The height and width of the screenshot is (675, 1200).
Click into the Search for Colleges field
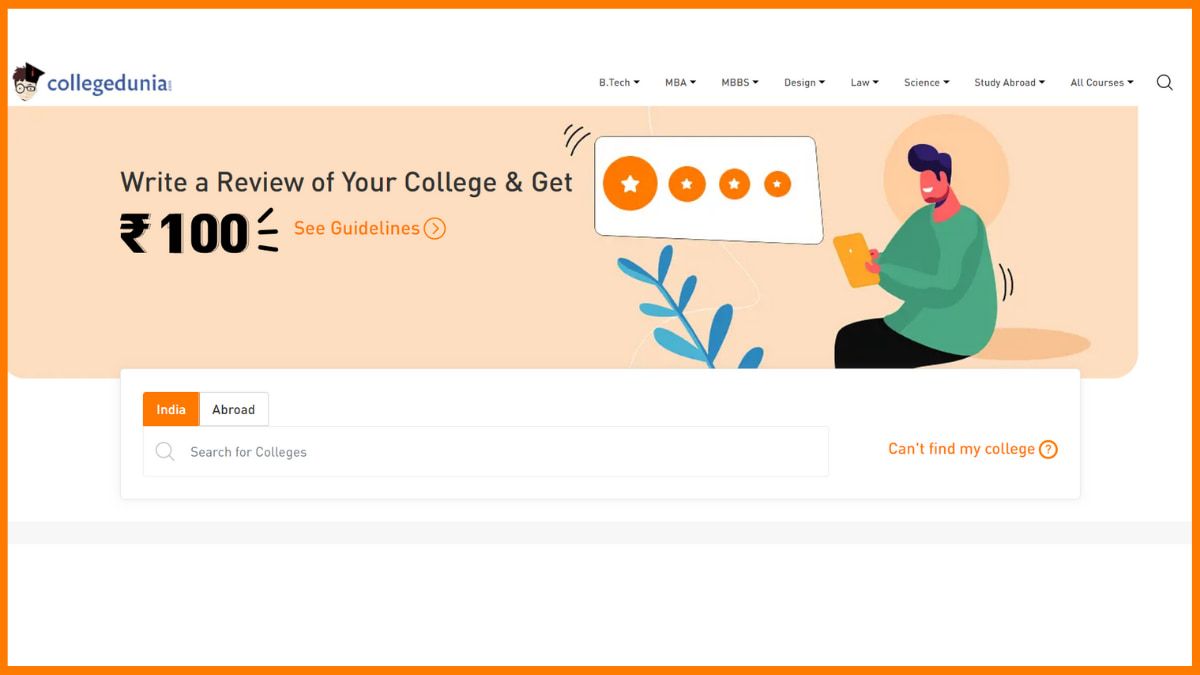tap(486, 452)
